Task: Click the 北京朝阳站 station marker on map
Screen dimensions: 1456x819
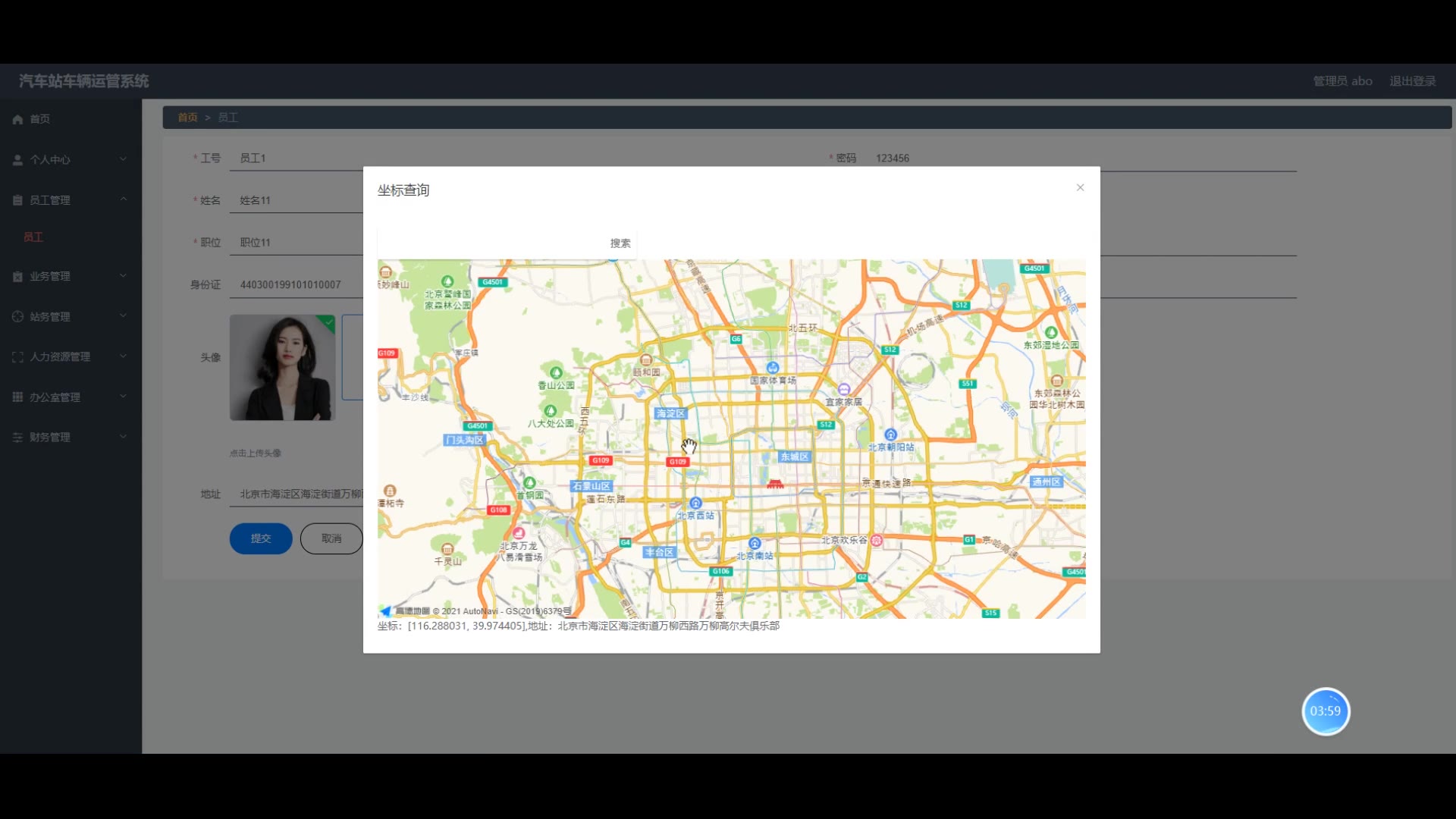Action: [x=890, y=435]
